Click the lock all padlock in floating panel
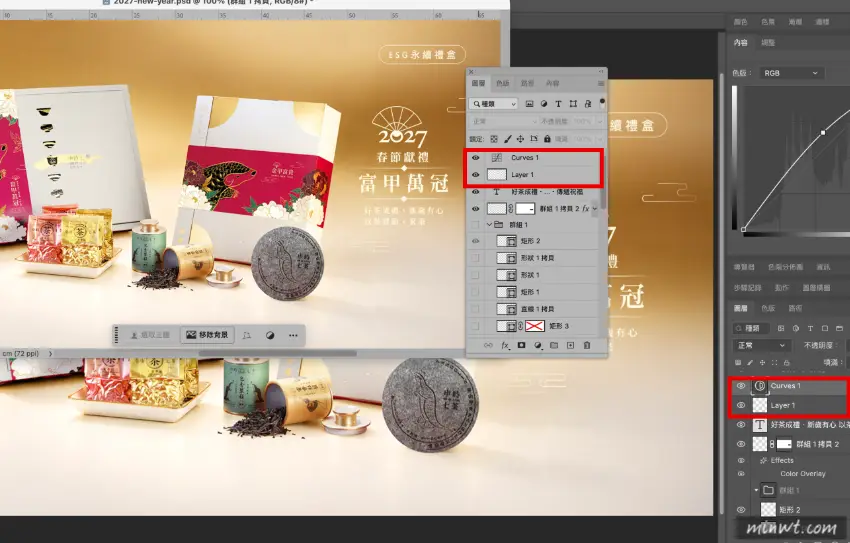 pos(547,139)
